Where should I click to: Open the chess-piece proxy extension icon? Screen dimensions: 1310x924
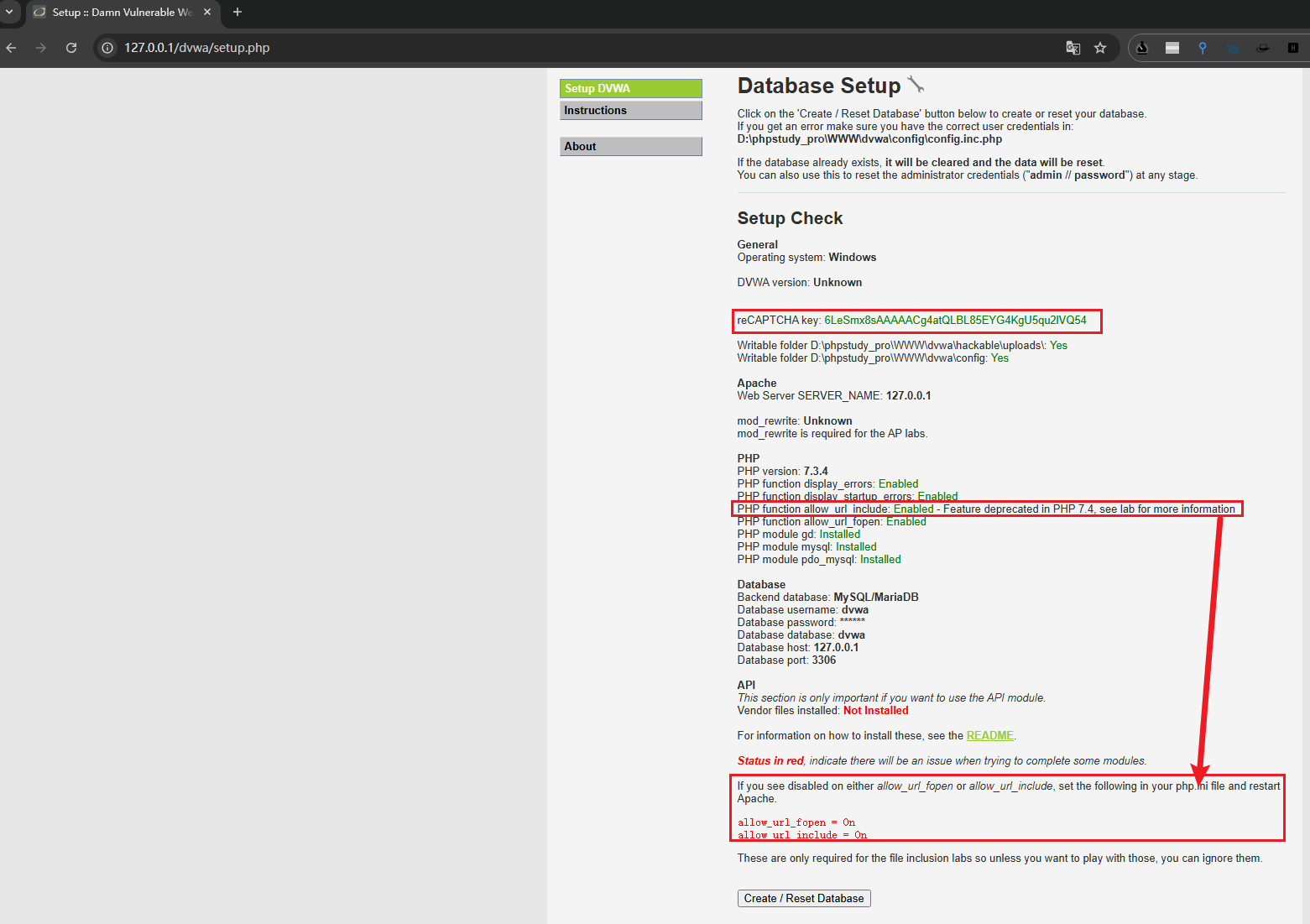(1142, 48)
